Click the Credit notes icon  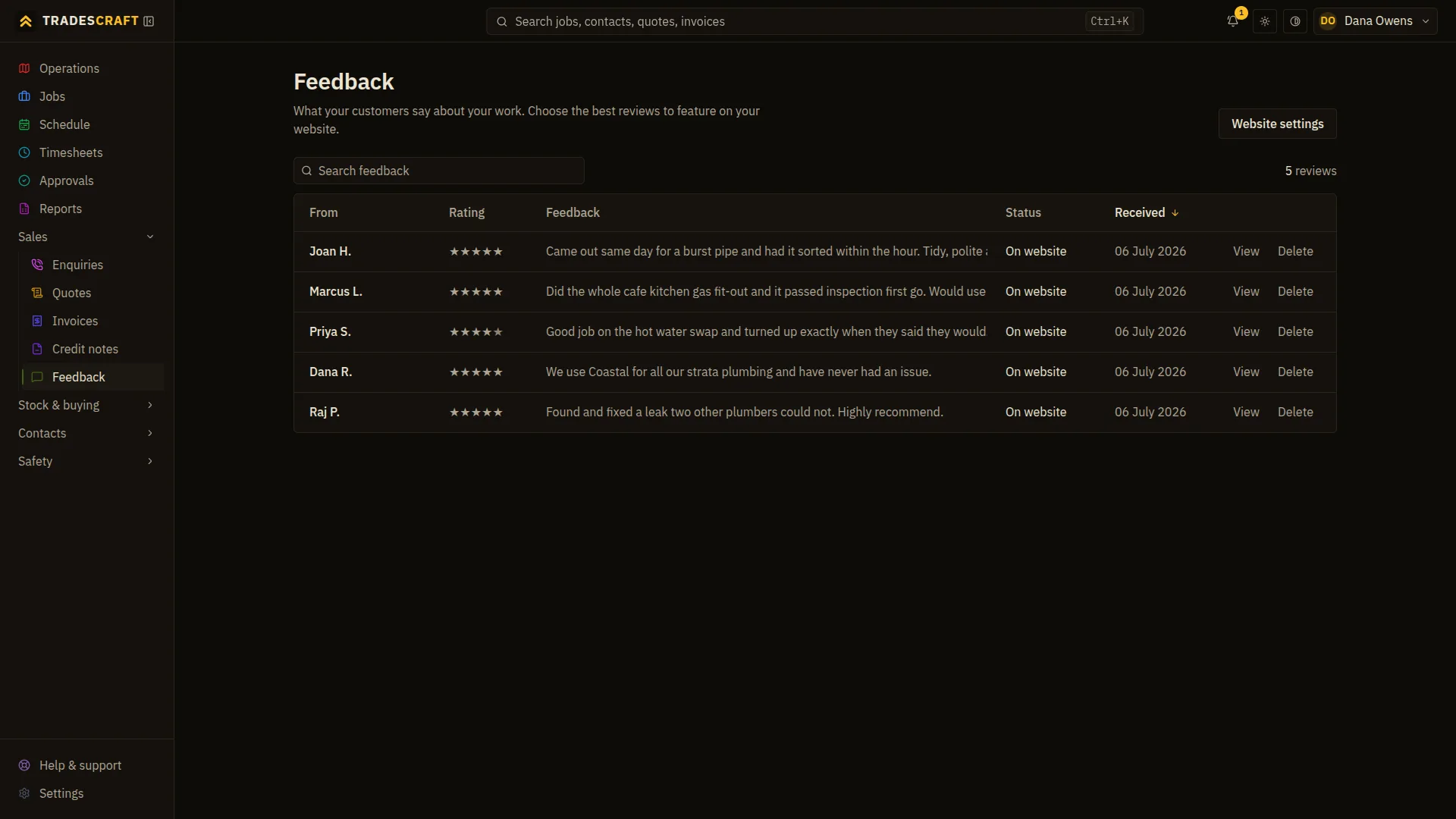(37, 349)
